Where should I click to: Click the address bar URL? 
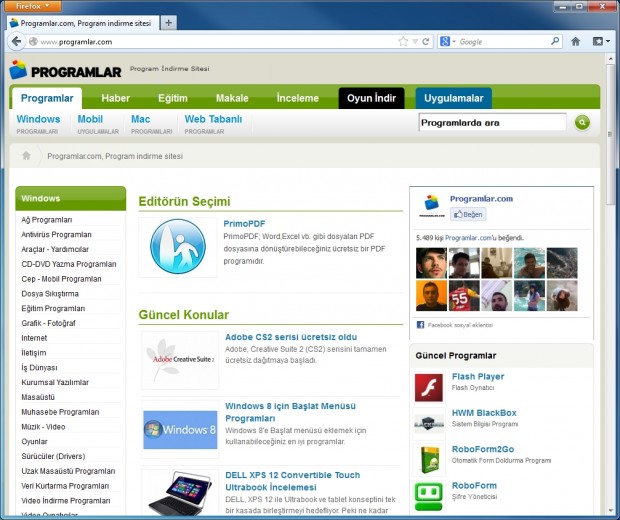76,42
